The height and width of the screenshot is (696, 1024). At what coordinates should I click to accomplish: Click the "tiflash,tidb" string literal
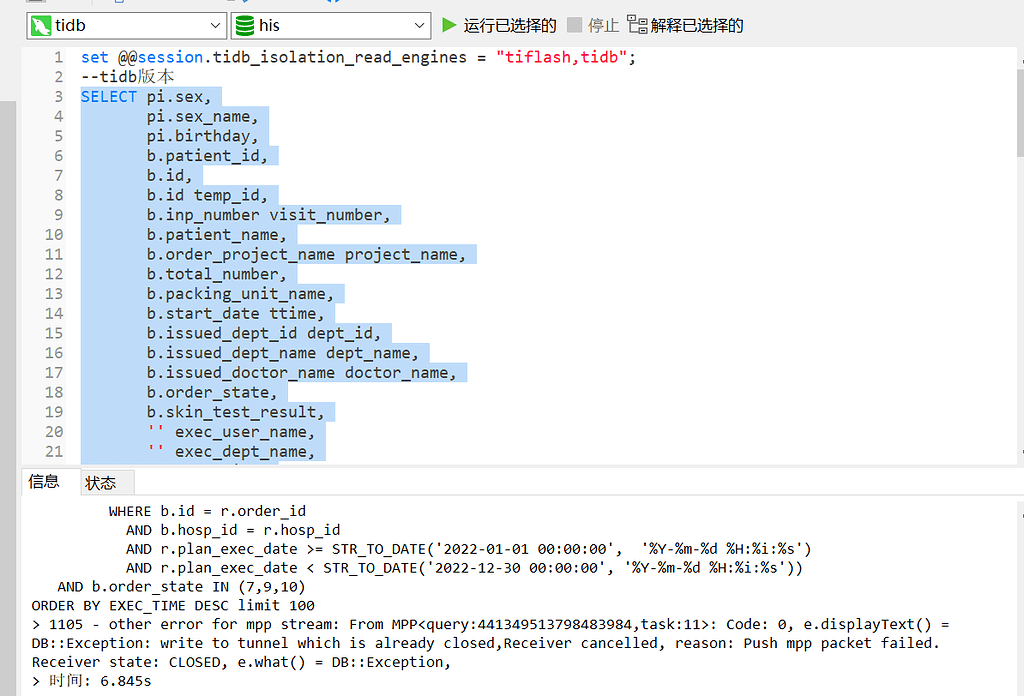(x=562, y=57)
